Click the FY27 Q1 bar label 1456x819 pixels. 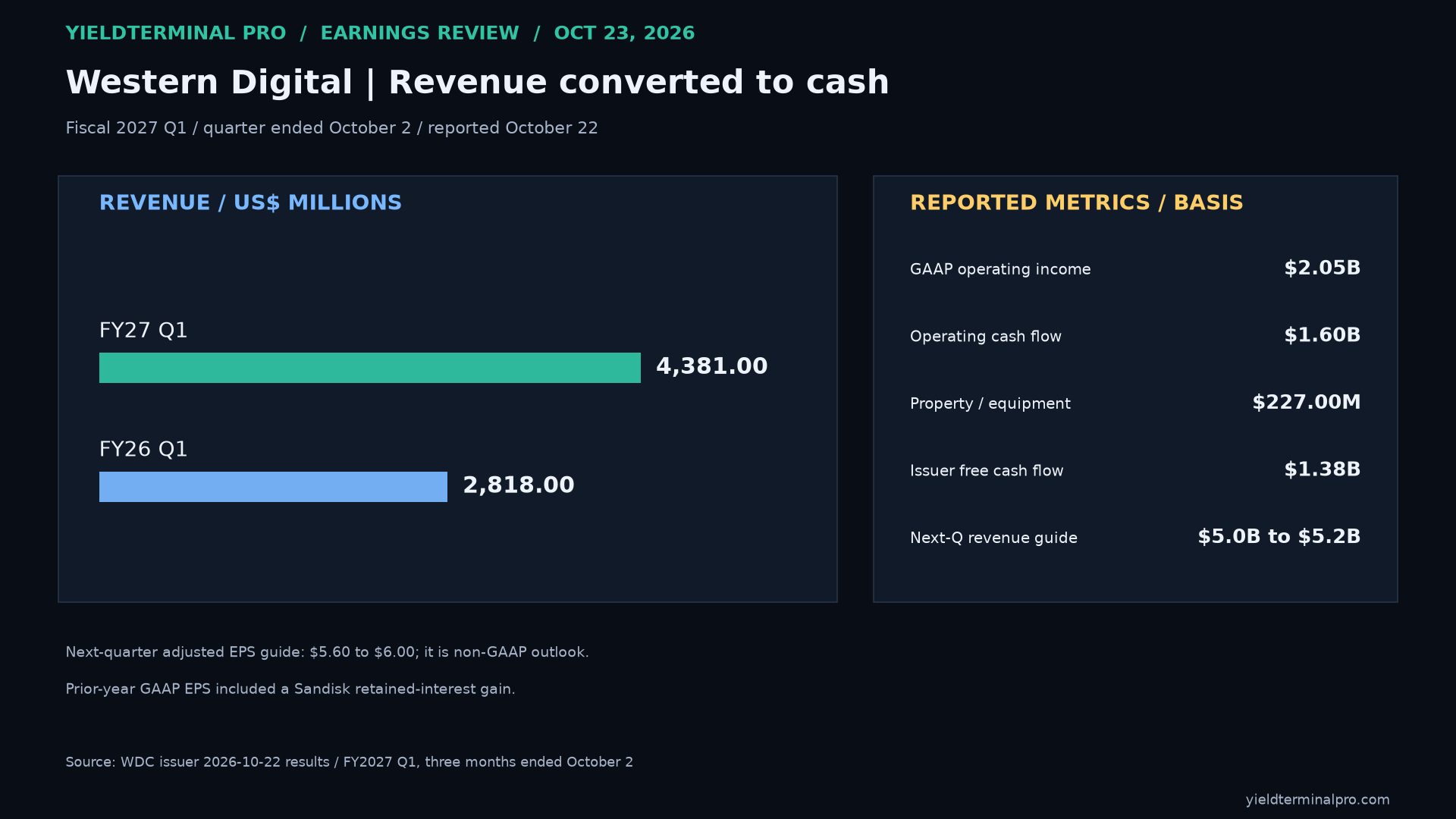143,331
